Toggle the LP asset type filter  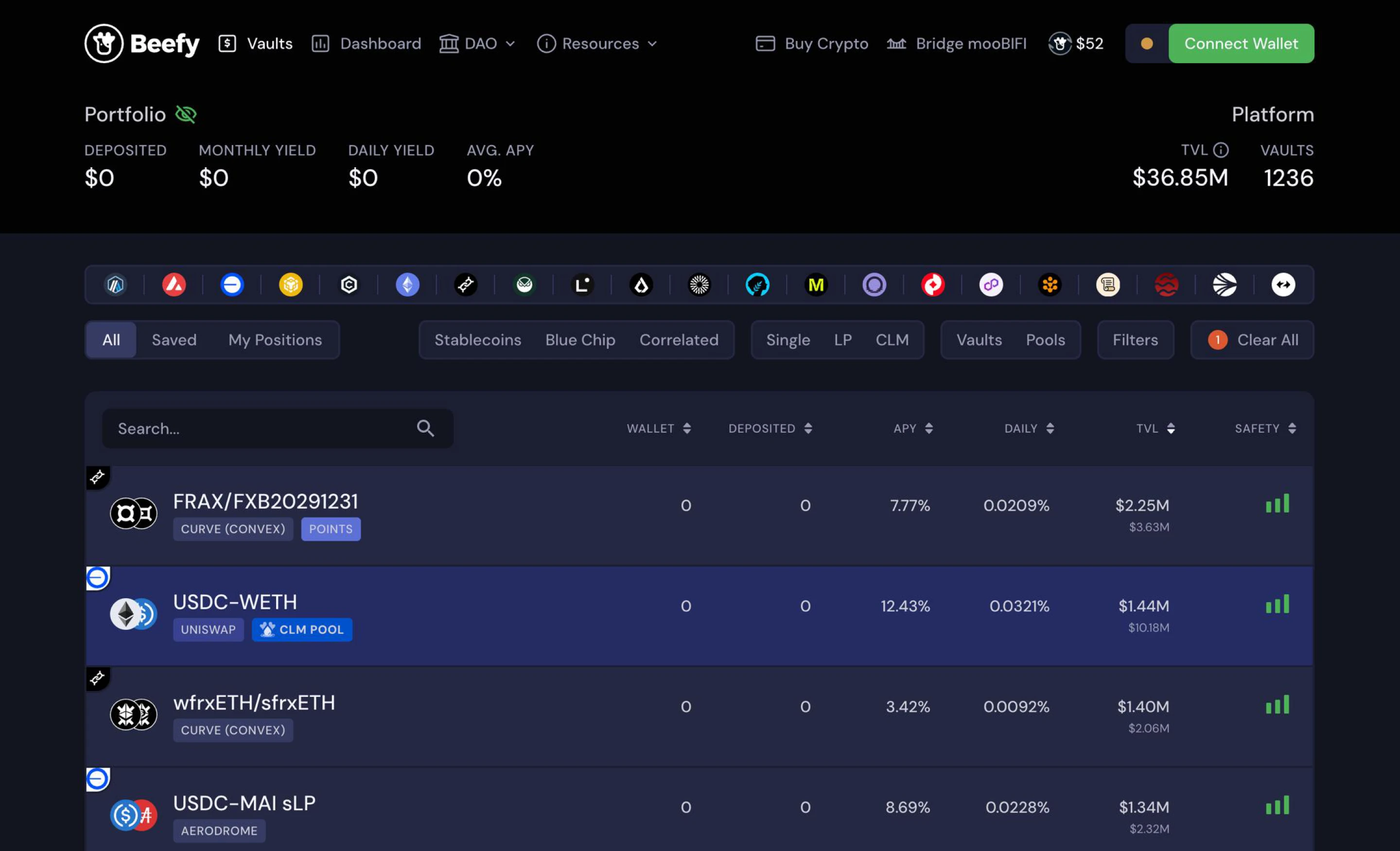point(842,340)
